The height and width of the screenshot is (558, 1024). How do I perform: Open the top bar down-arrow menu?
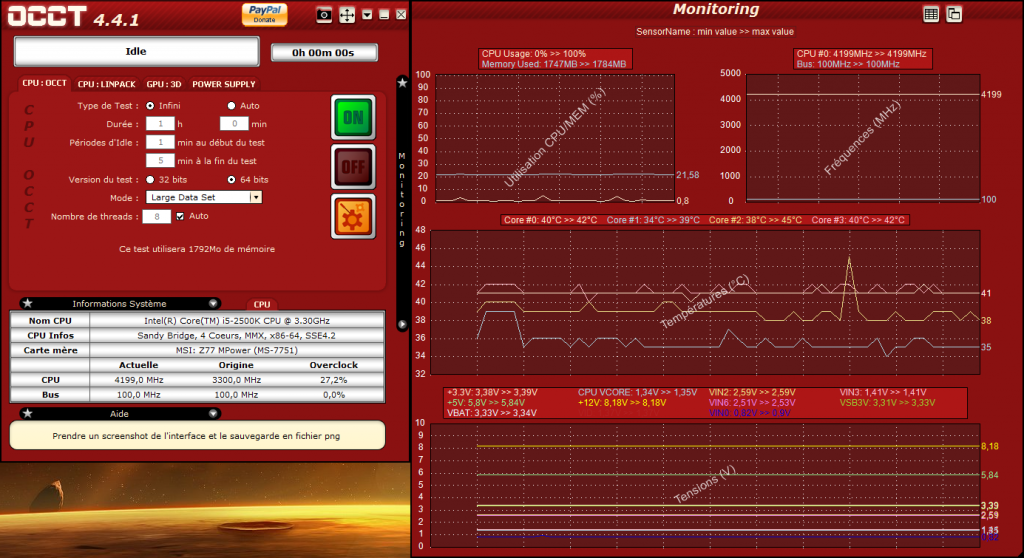coord(367,14)
